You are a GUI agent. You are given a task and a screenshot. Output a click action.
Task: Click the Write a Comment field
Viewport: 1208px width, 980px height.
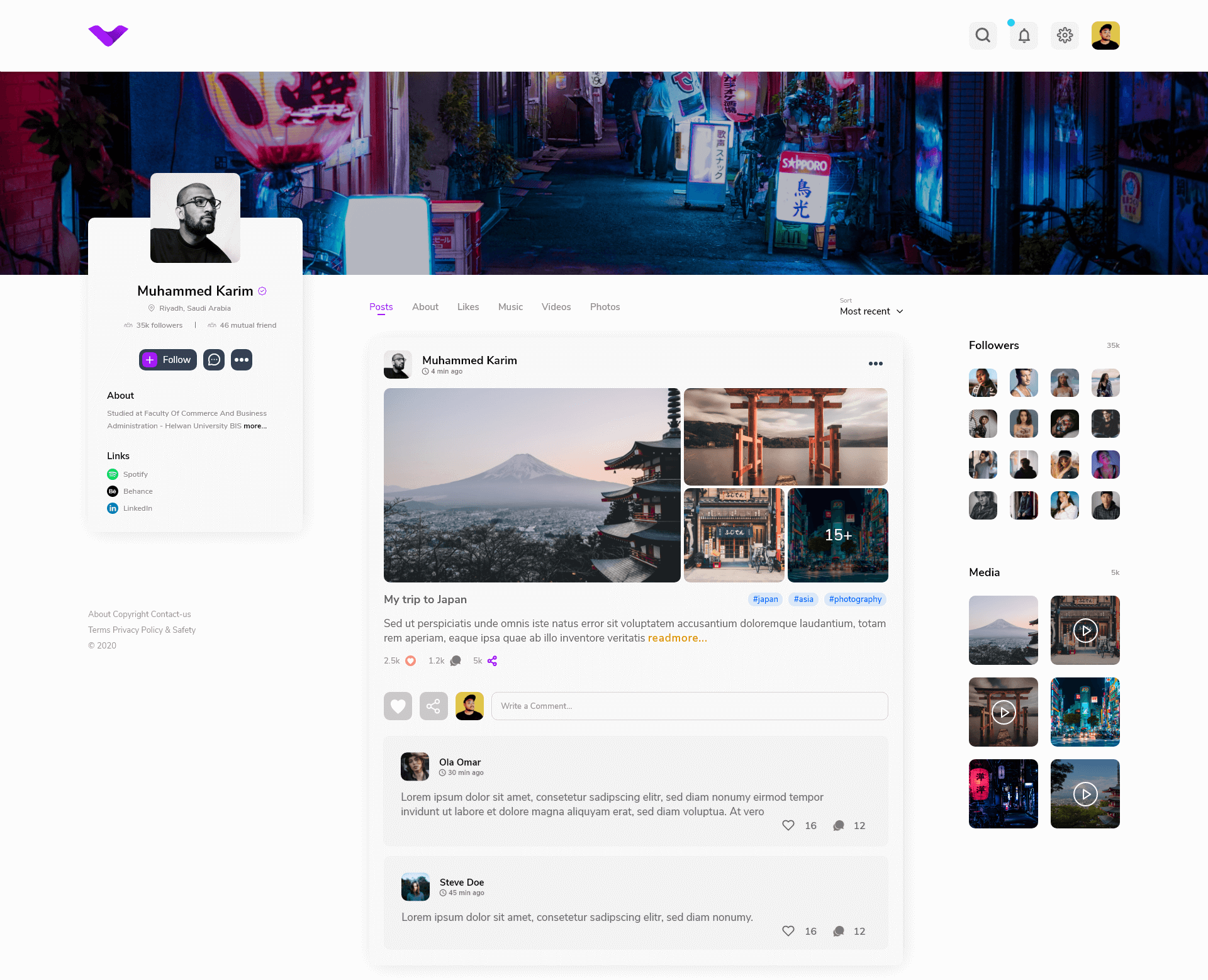[x=689, y=706]
